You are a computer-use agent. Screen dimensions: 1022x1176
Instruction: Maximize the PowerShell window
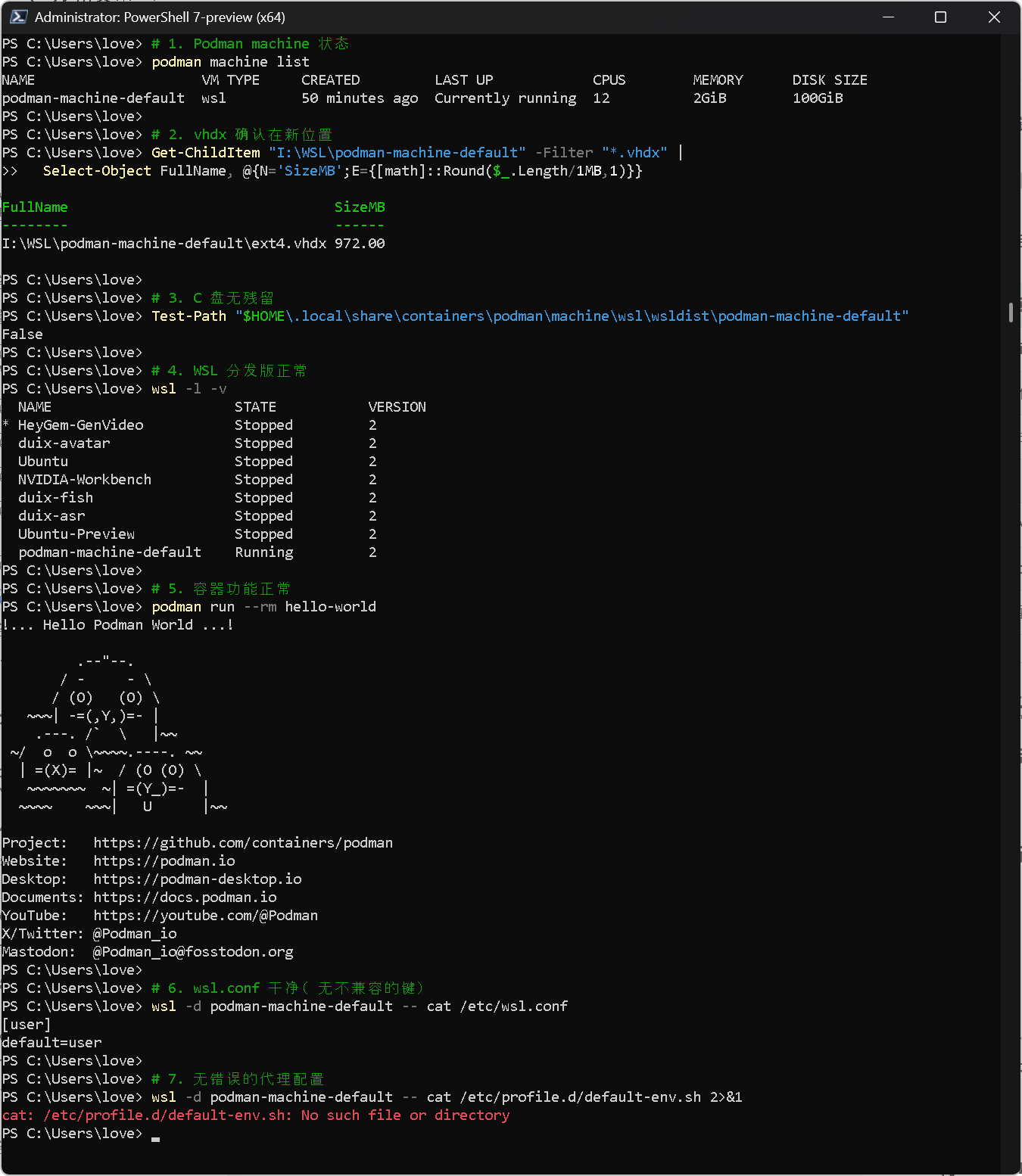tap(940, 17)
